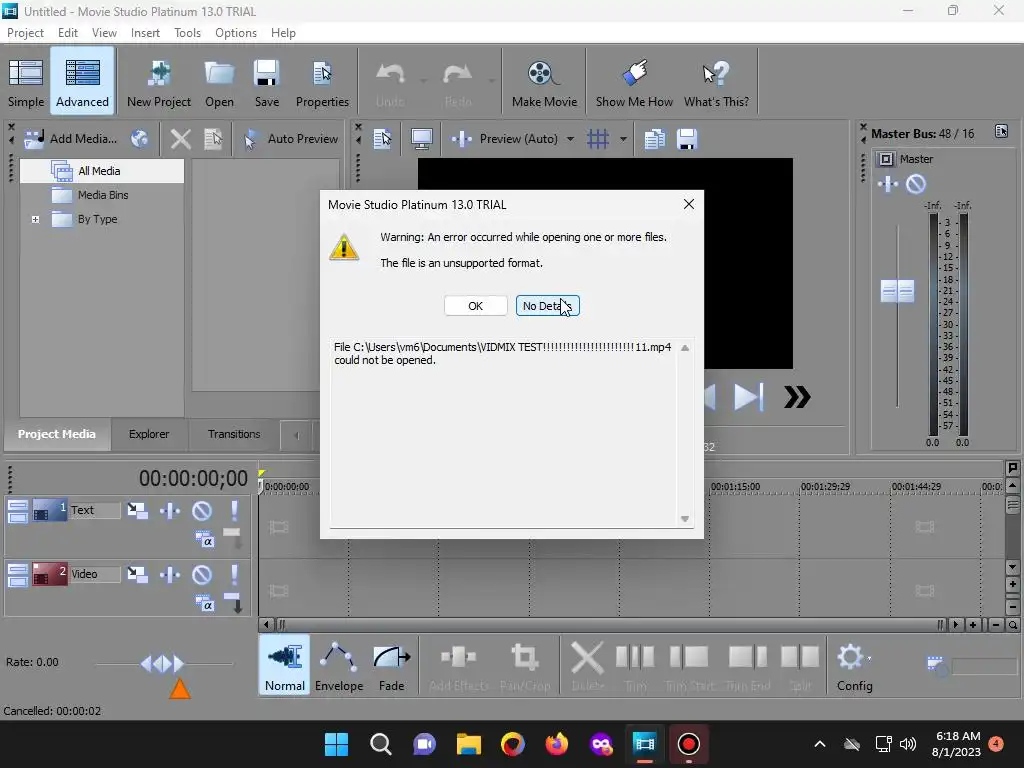Click the timeline horizontal scrollbar
Screen dimensions: 1024x768
[609, 625]
